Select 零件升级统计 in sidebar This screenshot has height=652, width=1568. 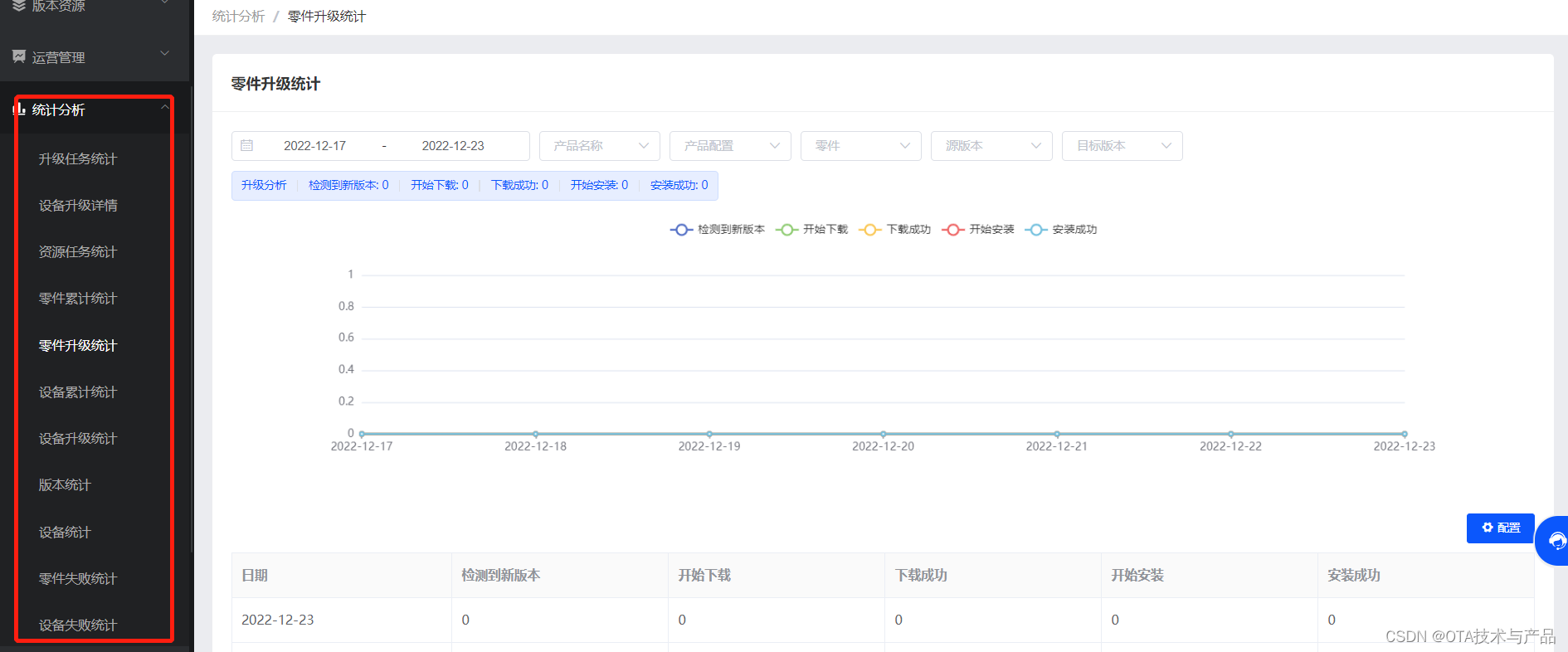pos(78,346)
